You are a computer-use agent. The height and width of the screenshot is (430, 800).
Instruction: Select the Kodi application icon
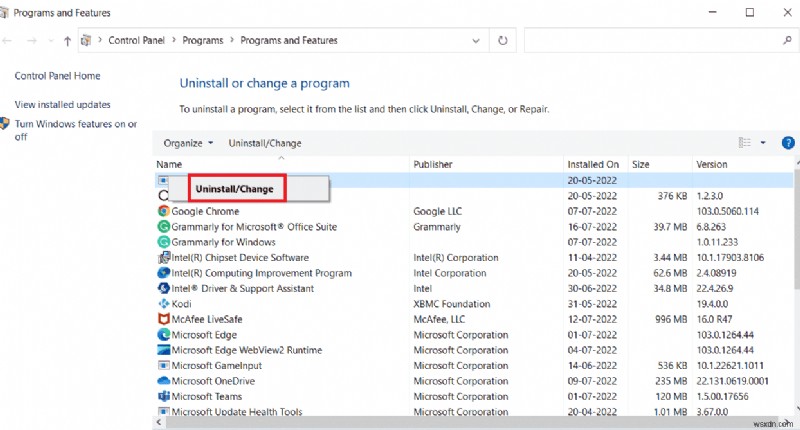click(x=164, y=304)
